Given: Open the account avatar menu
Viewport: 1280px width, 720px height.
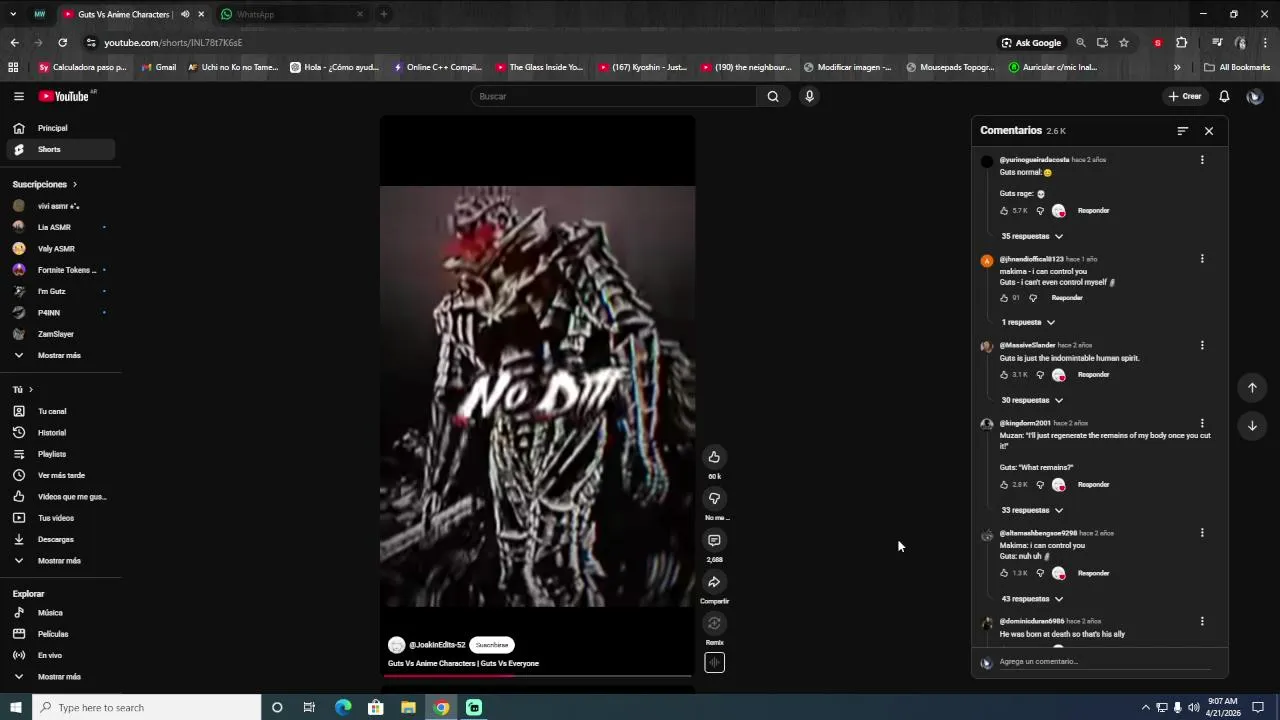Looking at the screenshot, I should [x=1255, y=96].
